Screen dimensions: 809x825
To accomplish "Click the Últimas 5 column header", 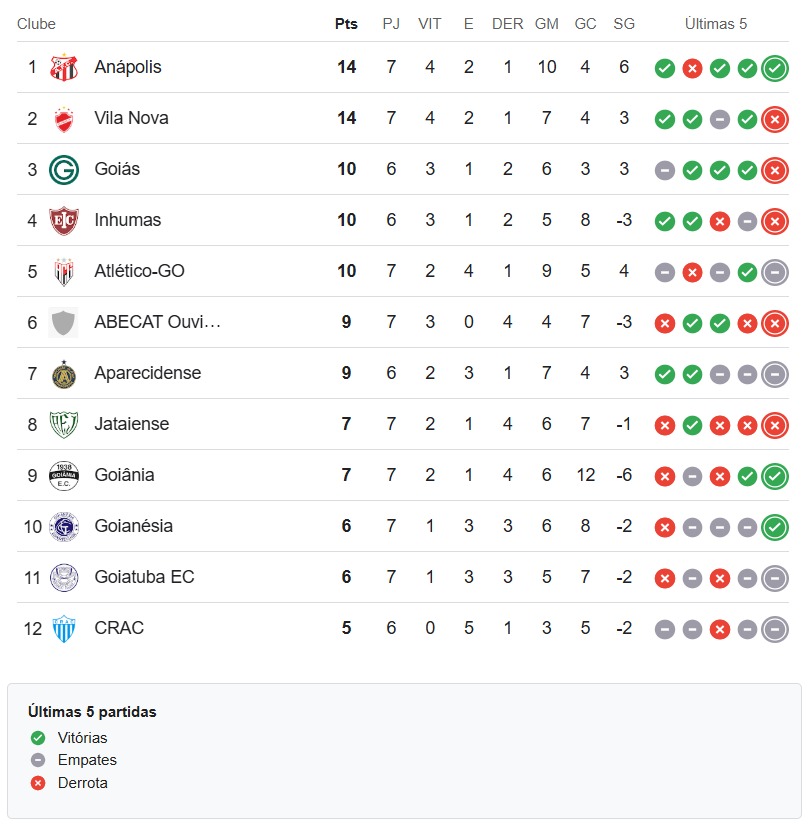I will click(x=715, y=24).
